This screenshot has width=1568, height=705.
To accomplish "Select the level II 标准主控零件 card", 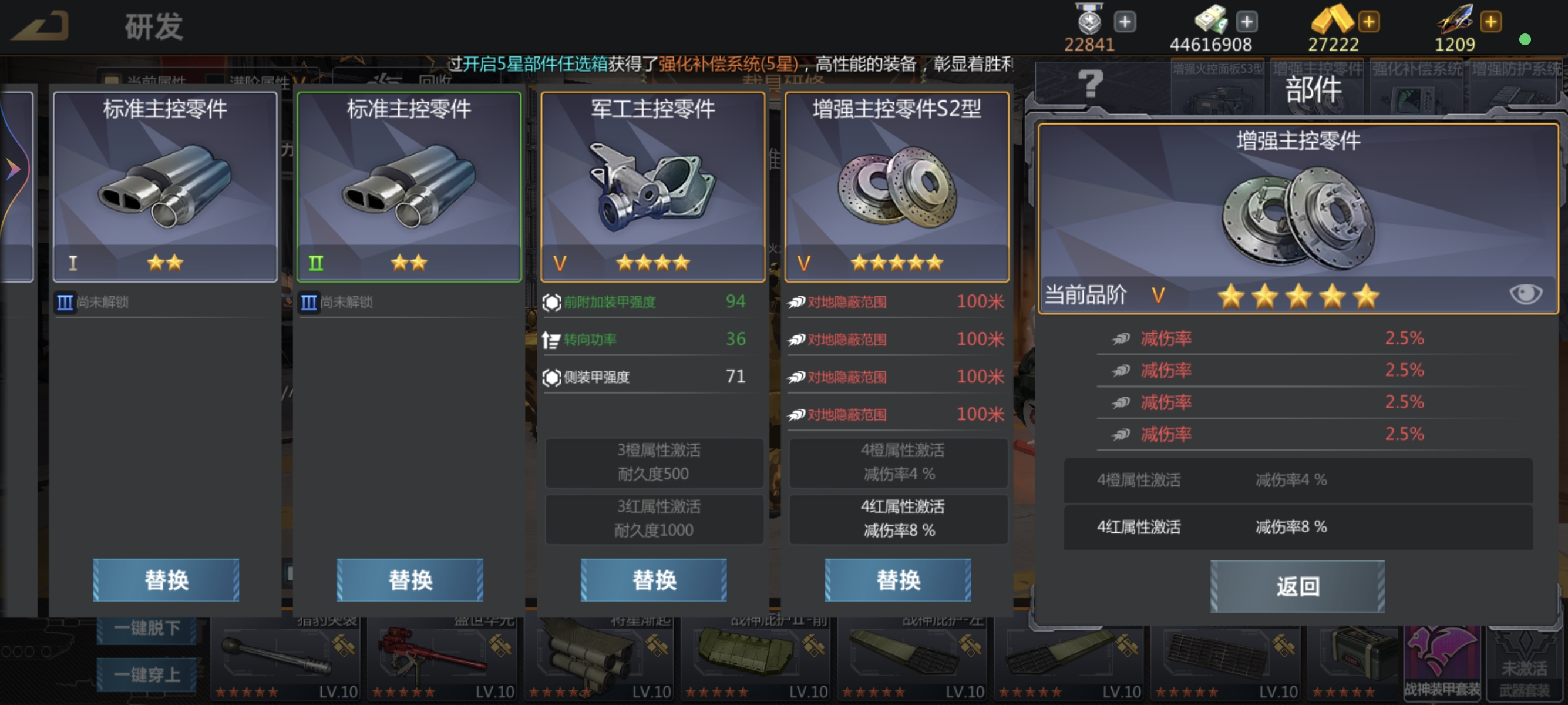I will pyautogui.click(x=409, y=186).
